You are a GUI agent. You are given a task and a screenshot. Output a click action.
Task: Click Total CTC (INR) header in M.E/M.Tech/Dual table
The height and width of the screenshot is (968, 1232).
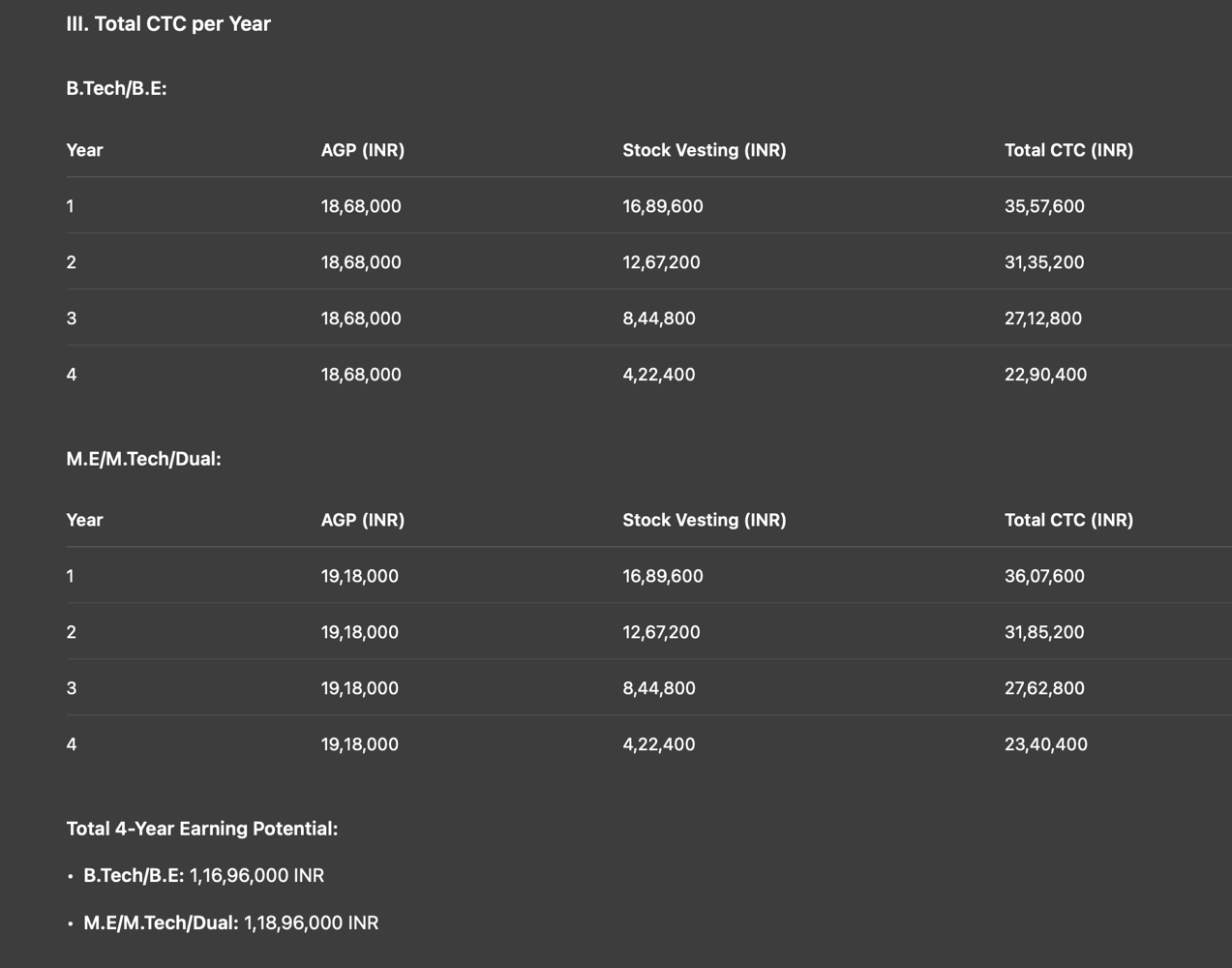tap(1068, 520)
